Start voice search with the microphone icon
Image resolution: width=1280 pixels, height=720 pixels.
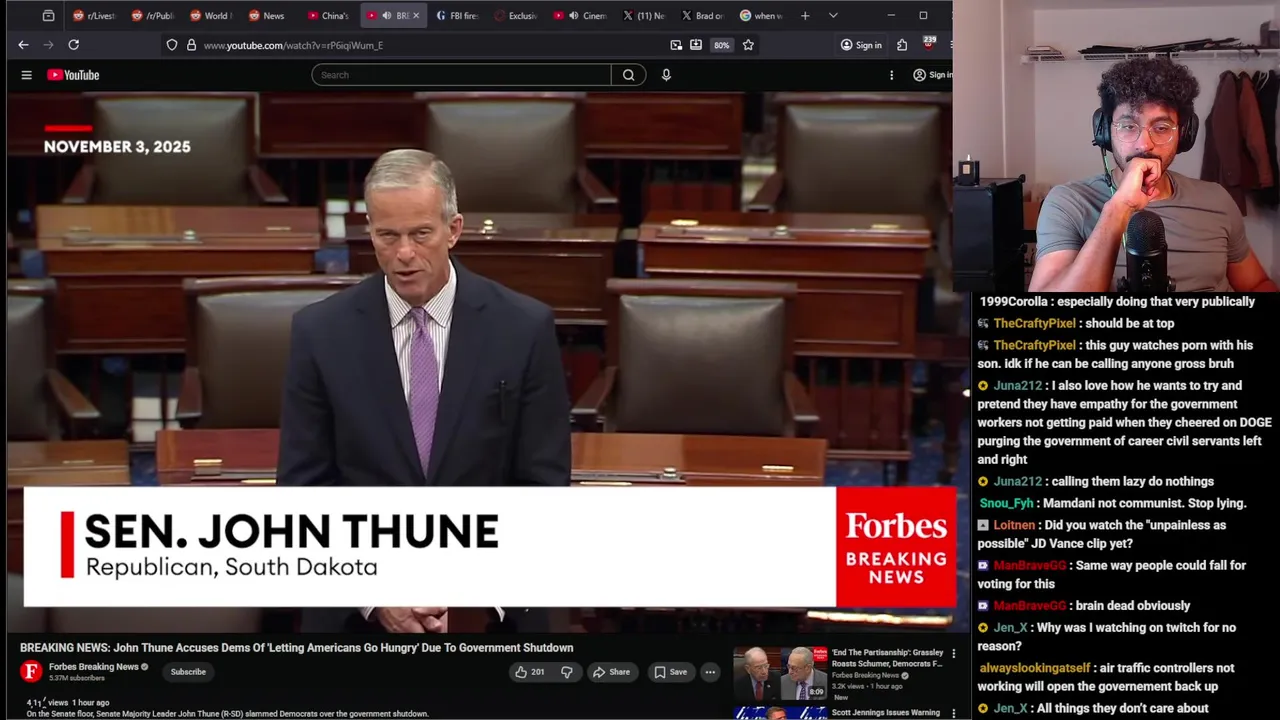[666, 75]
